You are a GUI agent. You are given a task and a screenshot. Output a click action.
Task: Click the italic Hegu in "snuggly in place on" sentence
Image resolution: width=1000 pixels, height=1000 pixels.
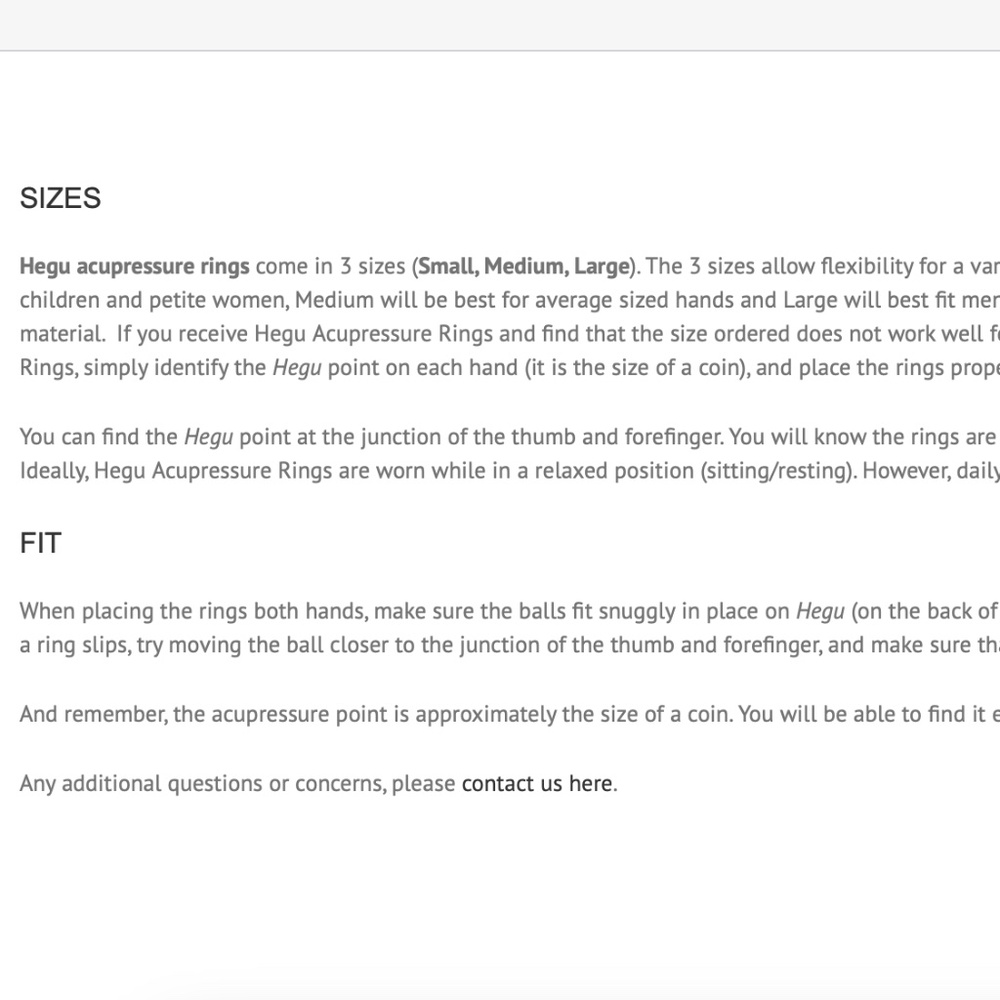tap(820, 611)
